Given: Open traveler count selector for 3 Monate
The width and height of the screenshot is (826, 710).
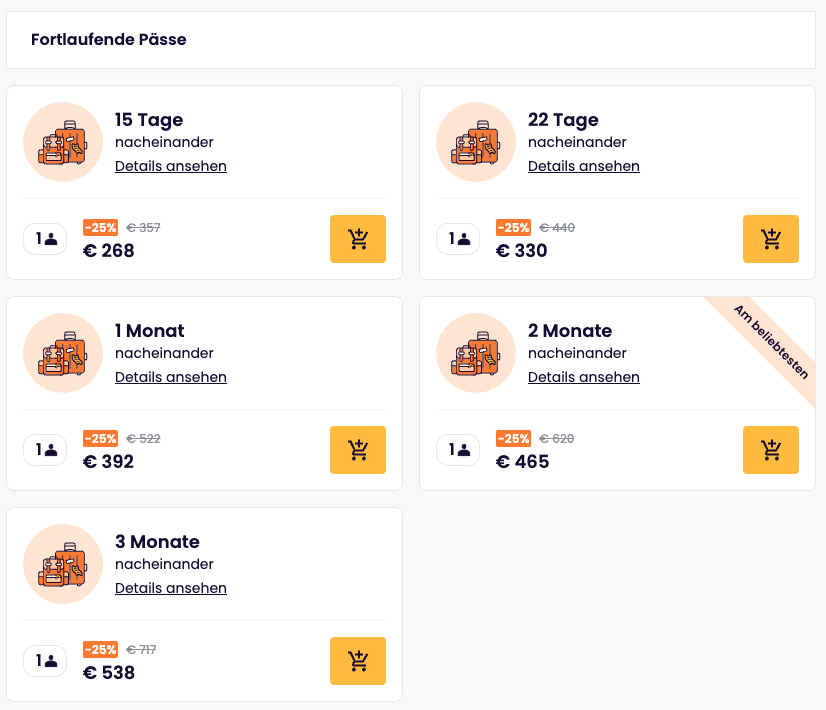Looking at the screenshot, I should click(45, 661).
